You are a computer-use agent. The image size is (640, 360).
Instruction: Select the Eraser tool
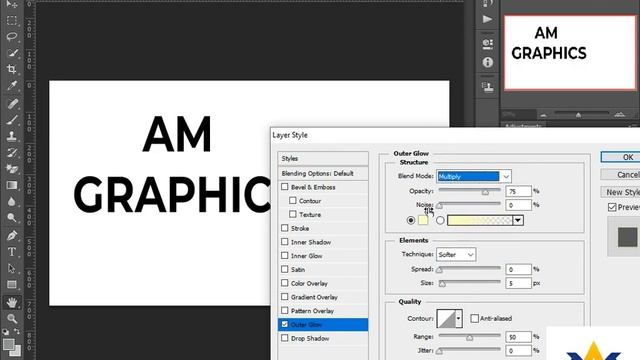[x=11, y=169]
